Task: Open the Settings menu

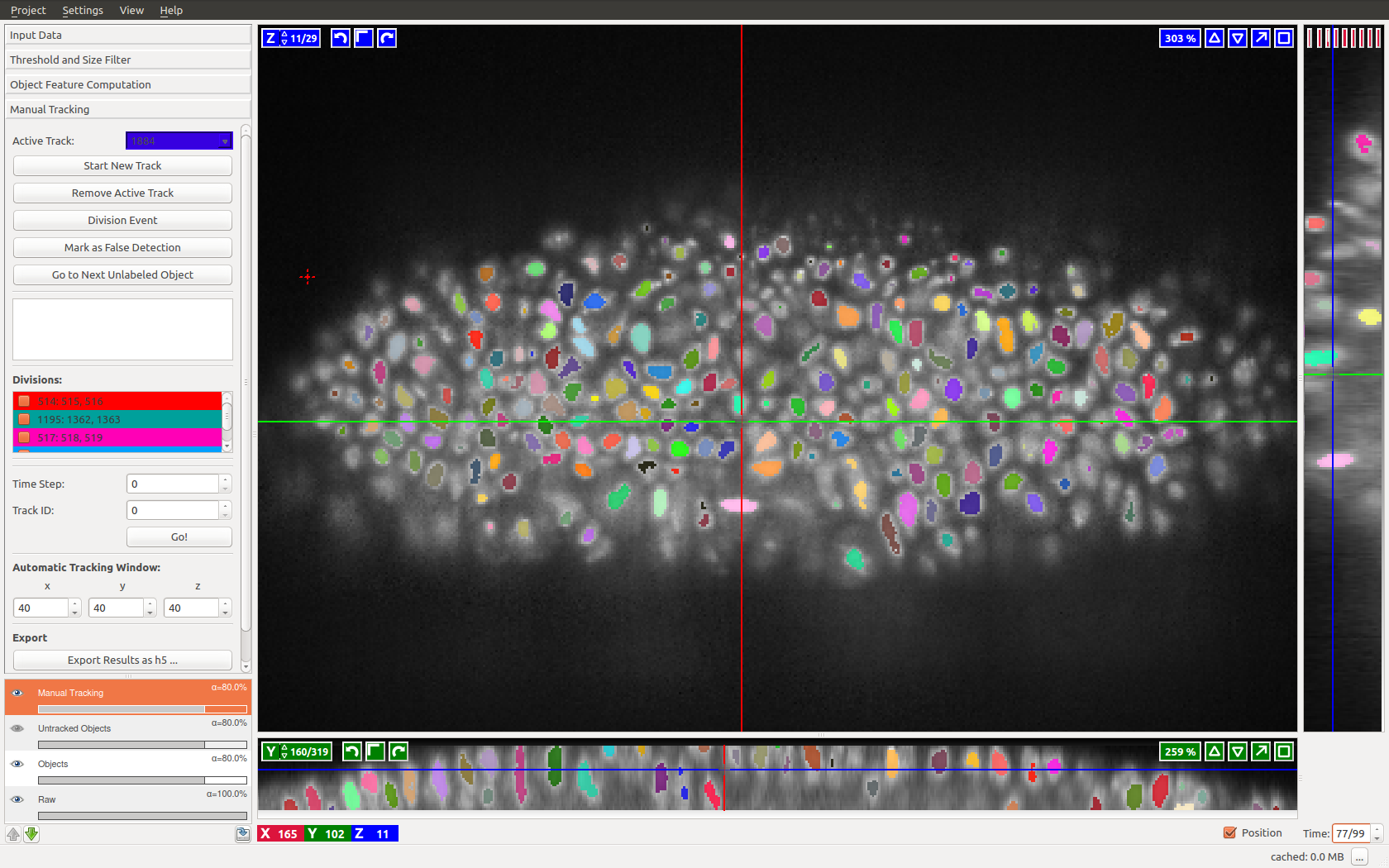Action: coord(83,10)
